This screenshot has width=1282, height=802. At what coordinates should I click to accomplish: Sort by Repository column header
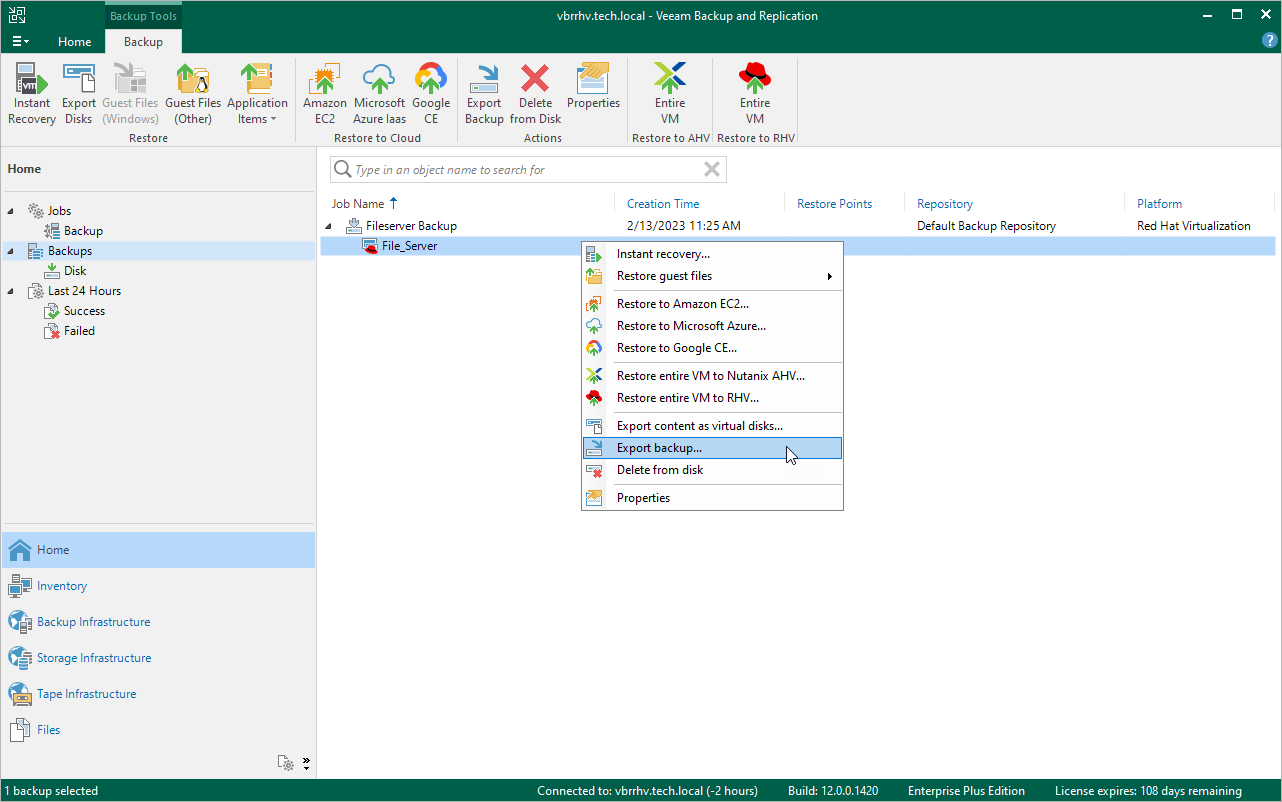coord(945,204)
